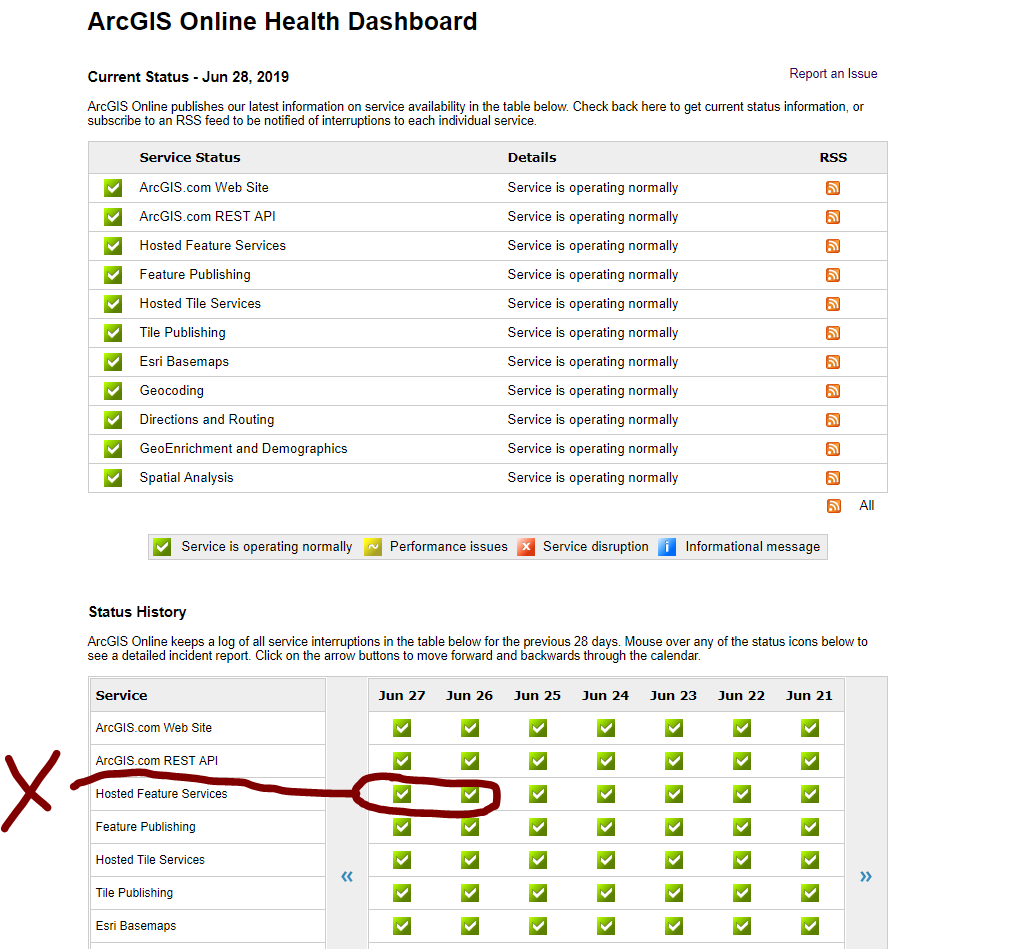1015x949 pixels.
Task: Click ArcGIS.com REST API status for Jun 25
Action: point(538,761)
